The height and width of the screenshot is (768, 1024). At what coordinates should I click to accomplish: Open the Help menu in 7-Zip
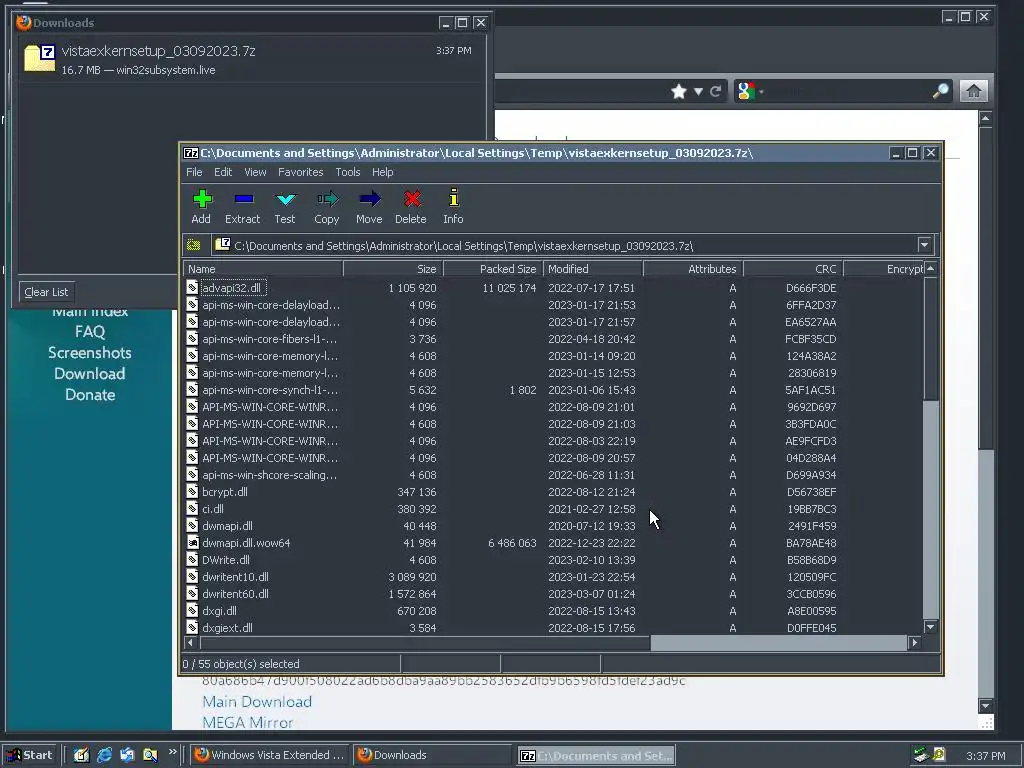tap(383, 172)
